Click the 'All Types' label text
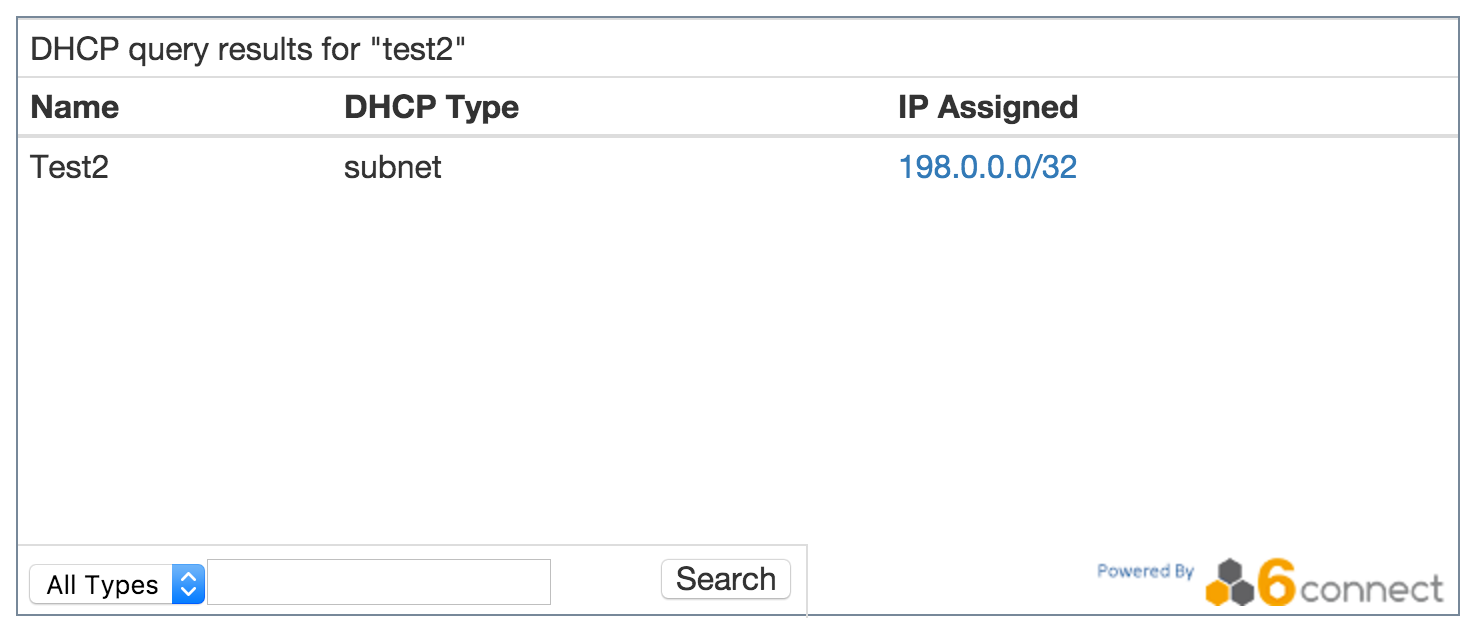1482x636 pixels. click(102, 585)
